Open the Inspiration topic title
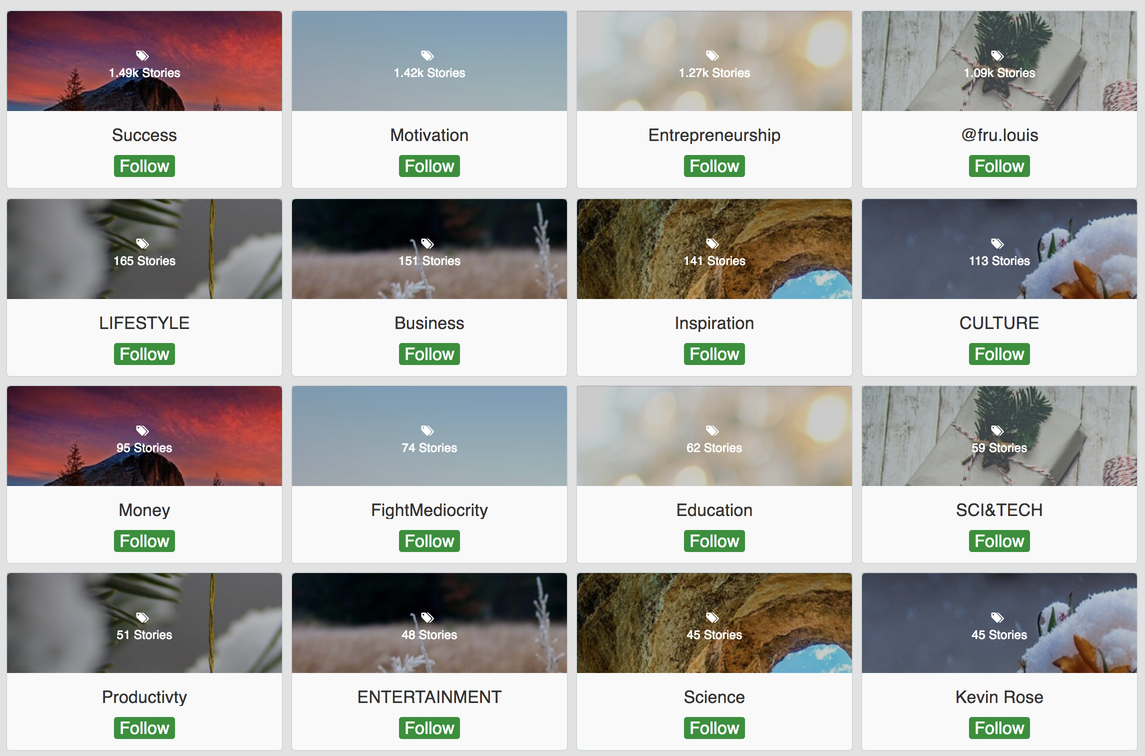This screenshot has width=1145, height=756. [714, 323]
